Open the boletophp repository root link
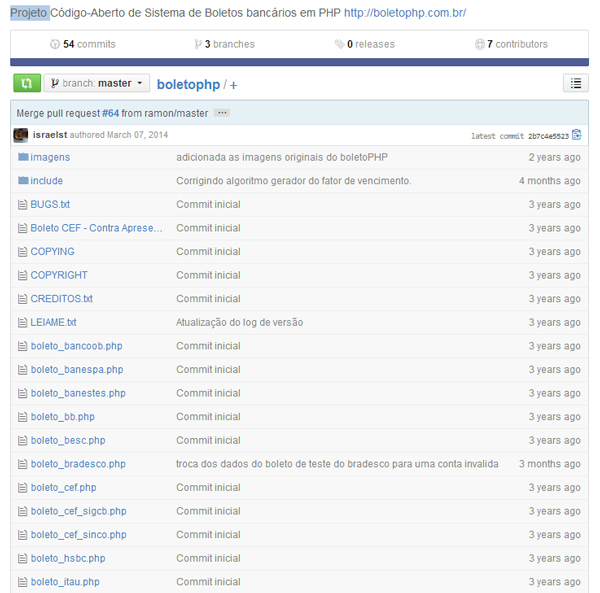Viewport: 600px width, 593px height. 188,84
